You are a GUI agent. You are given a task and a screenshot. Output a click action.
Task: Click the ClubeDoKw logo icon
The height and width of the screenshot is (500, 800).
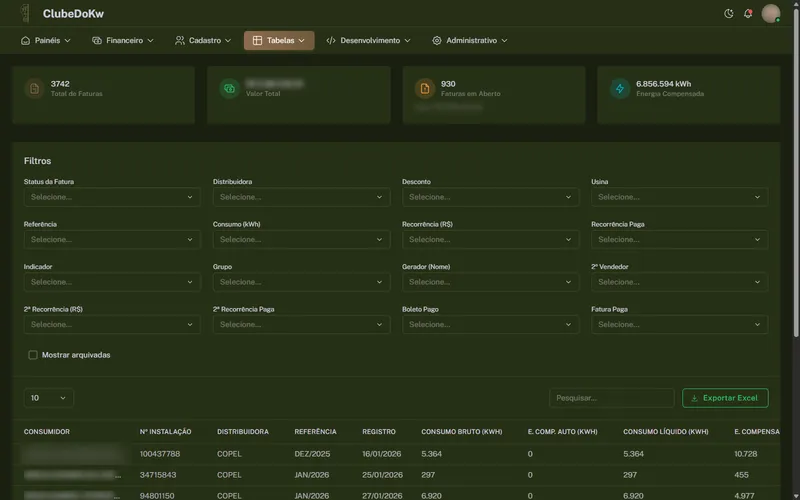point(24,13)
